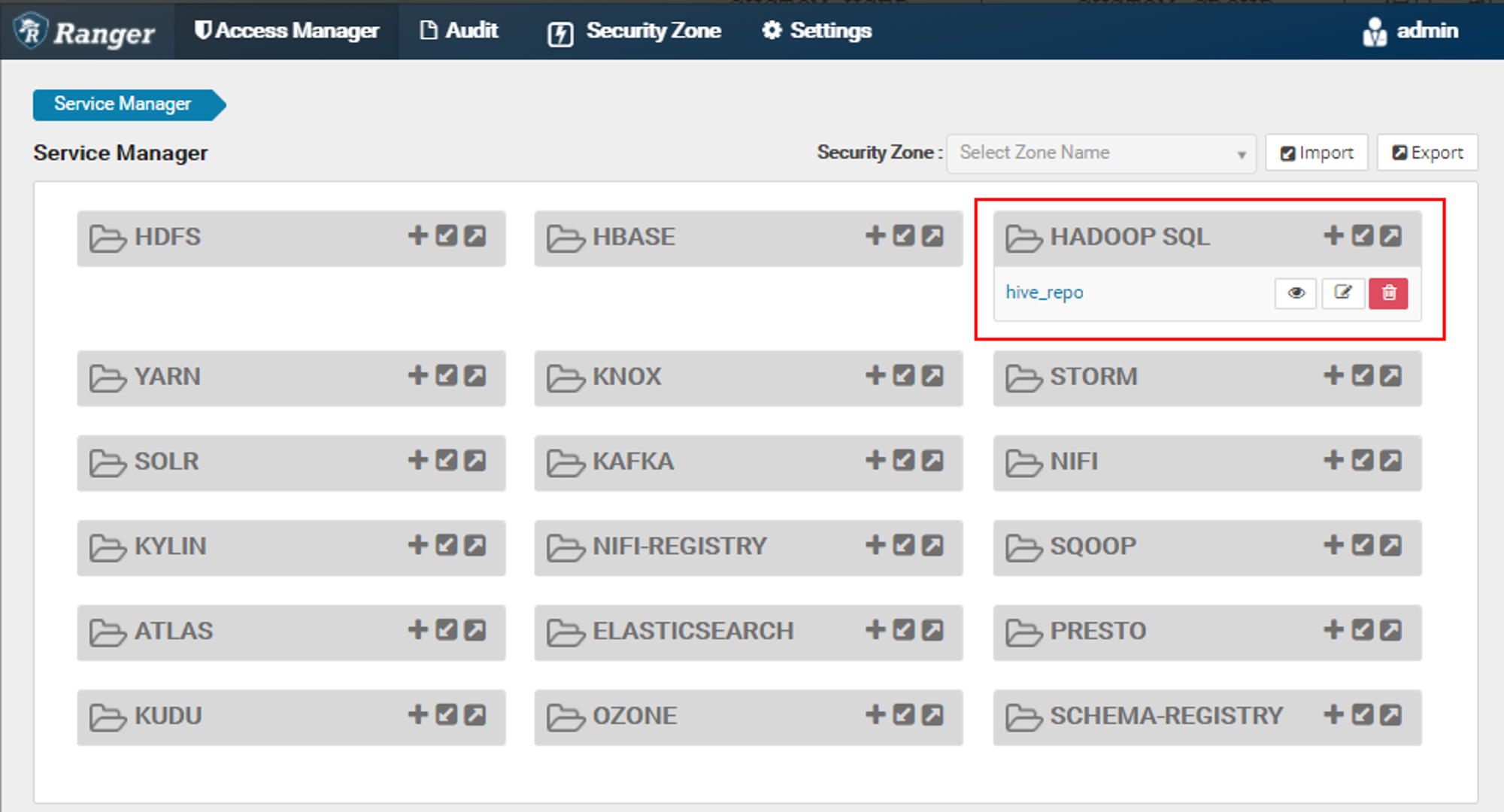Add a new HBASE service
The height and width of the screenshot is (812, 1504).
pos(875,236)
